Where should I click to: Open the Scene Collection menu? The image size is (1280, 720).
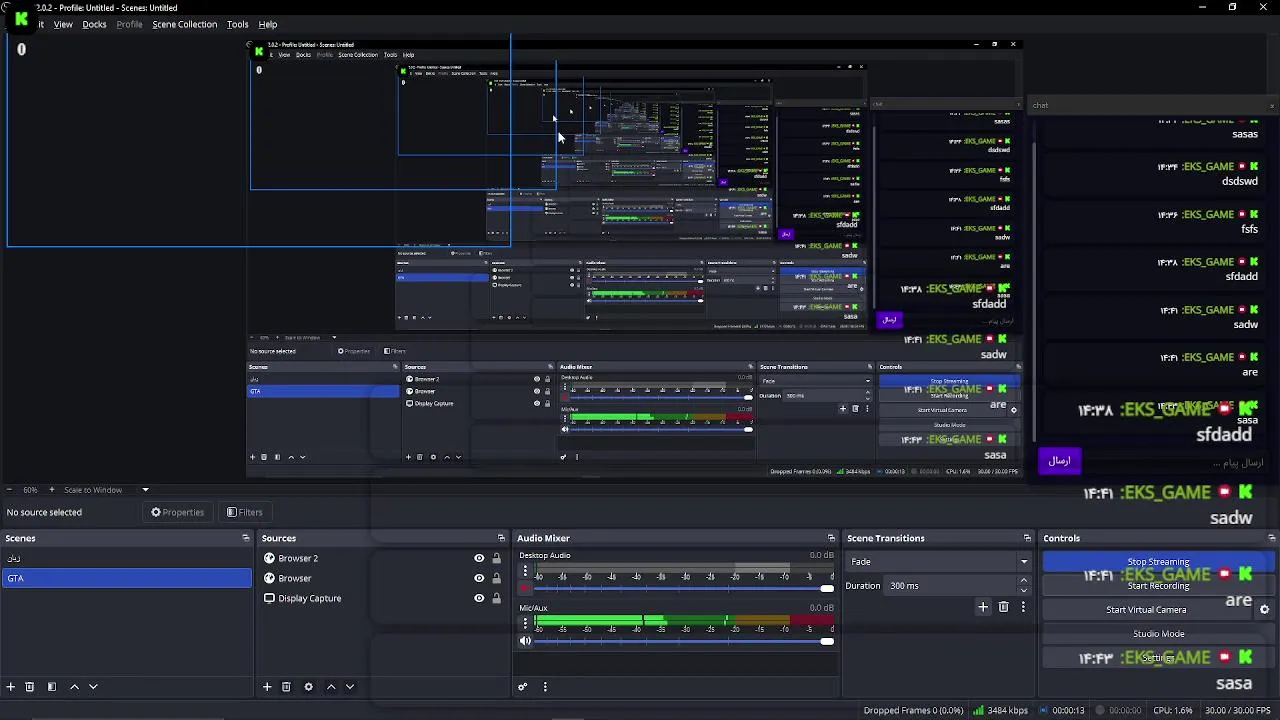[x=184, y=24]
